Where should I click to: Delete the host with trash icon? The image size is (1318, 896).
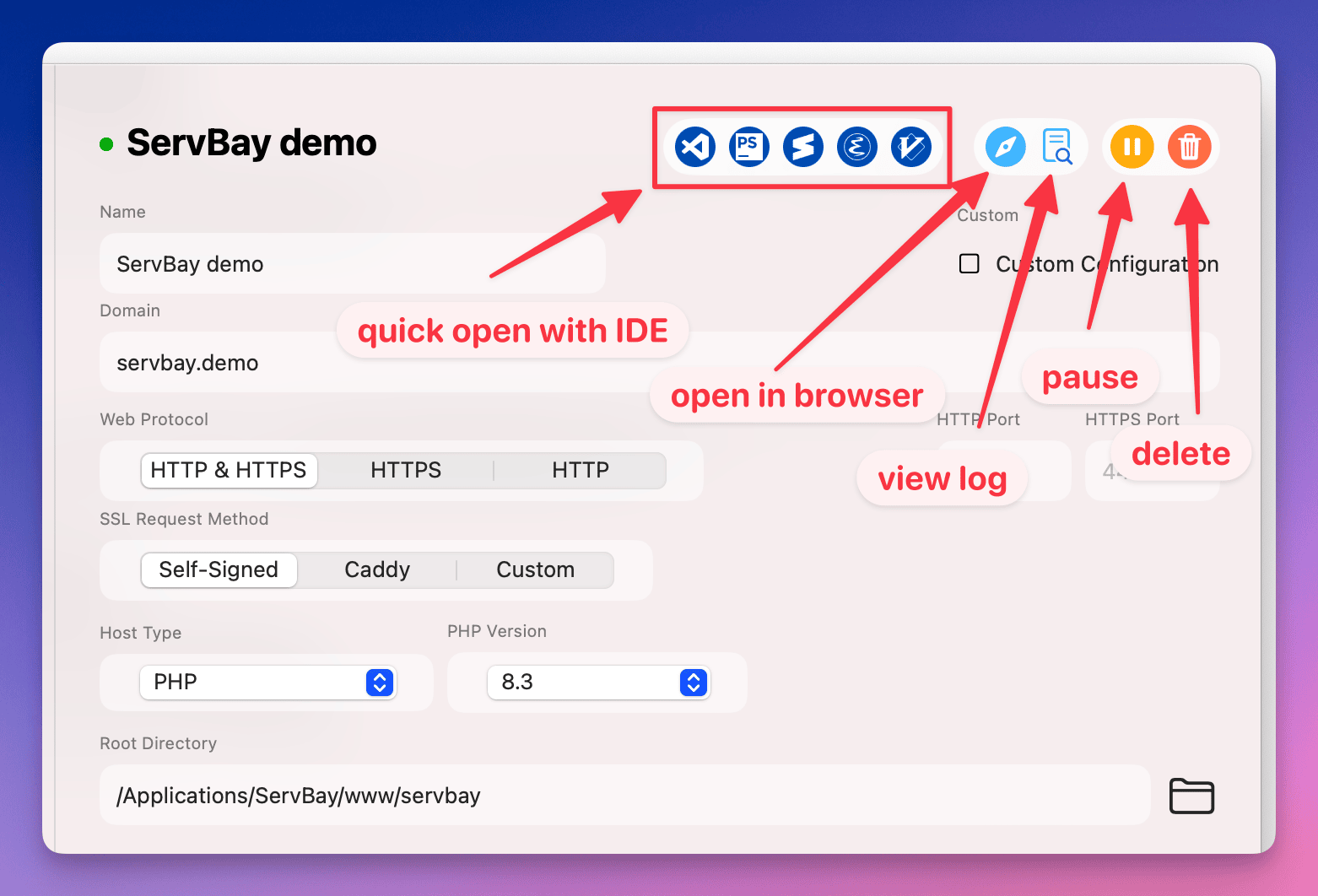pos(1189,147)
